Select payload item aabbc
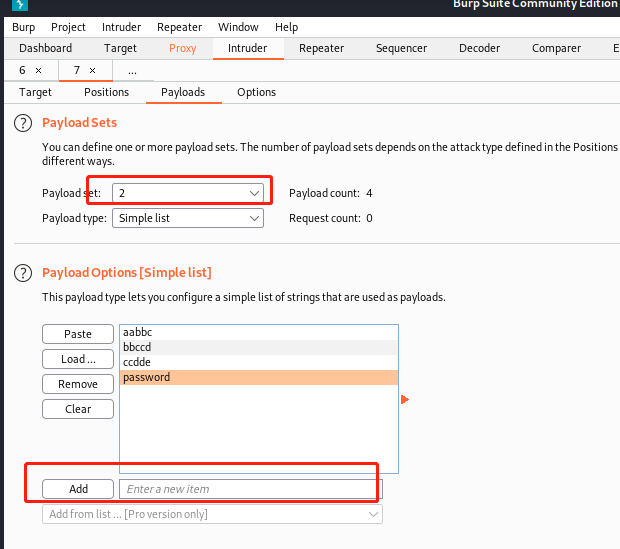Viewport: 620px width, 549px height. 259,332
